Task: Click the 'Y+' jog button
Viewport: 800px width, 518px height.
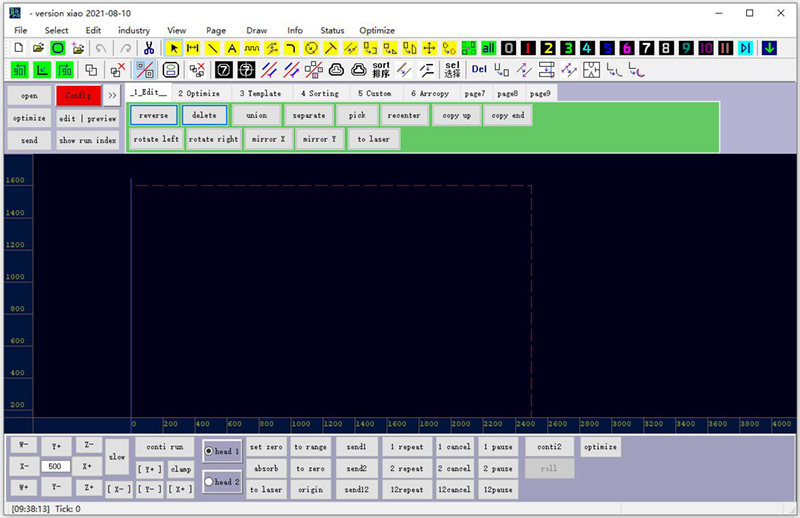Action: click(56, 446)
